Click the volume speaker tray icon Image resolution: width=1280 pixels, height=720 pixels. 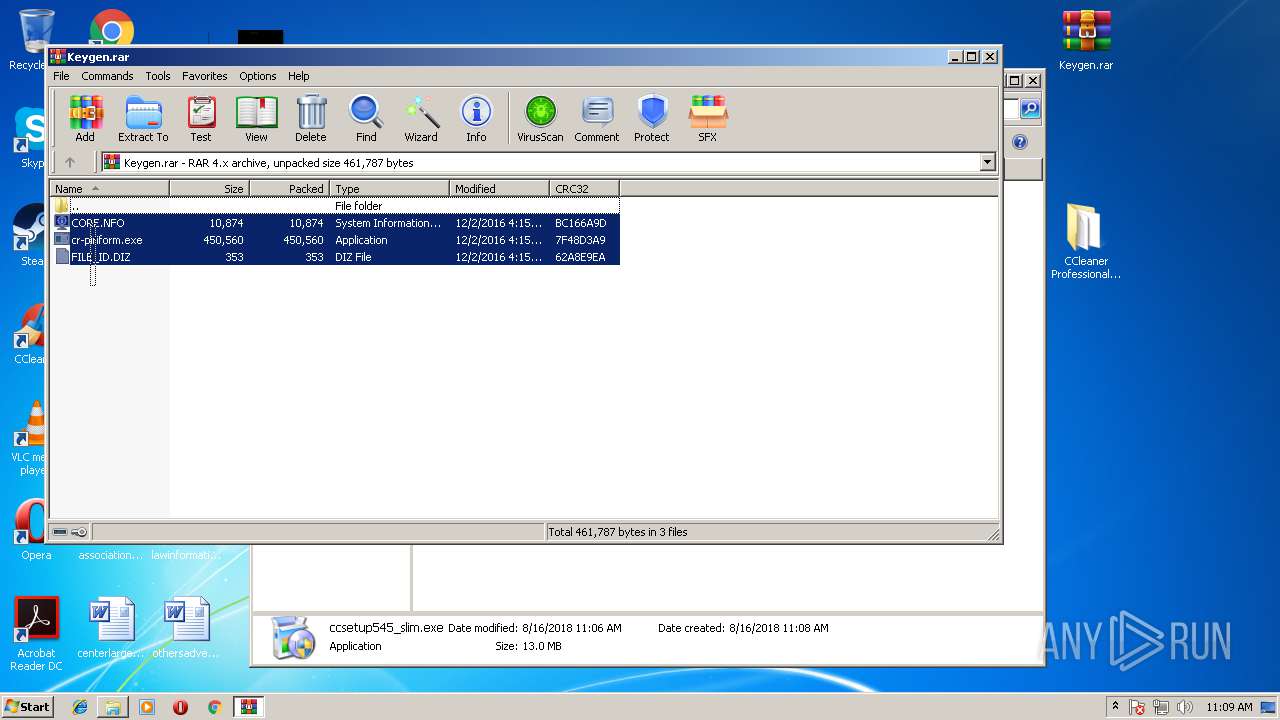tap(1185, 707)
